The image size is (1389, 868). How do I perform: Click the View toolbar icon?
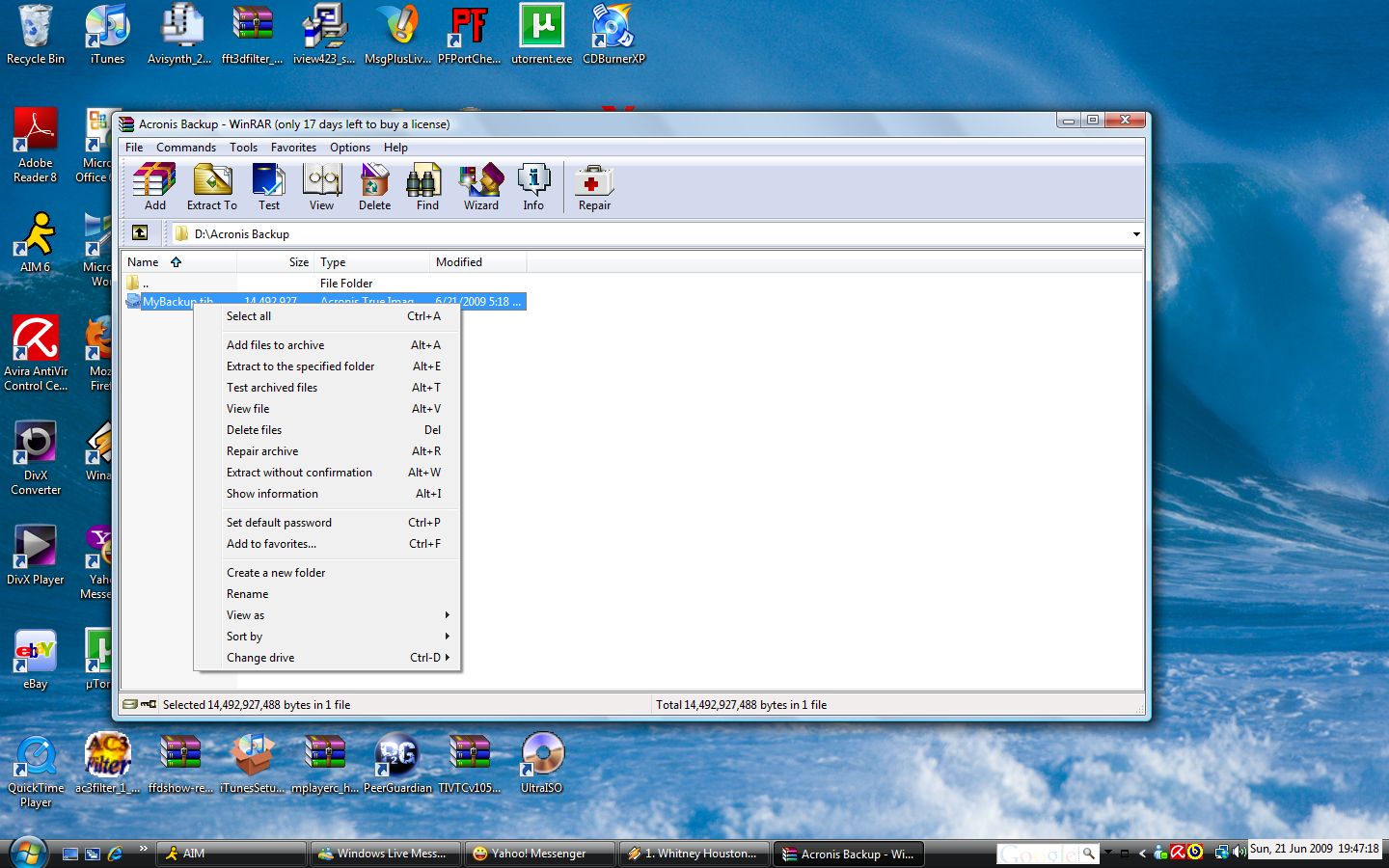point(321,187)
